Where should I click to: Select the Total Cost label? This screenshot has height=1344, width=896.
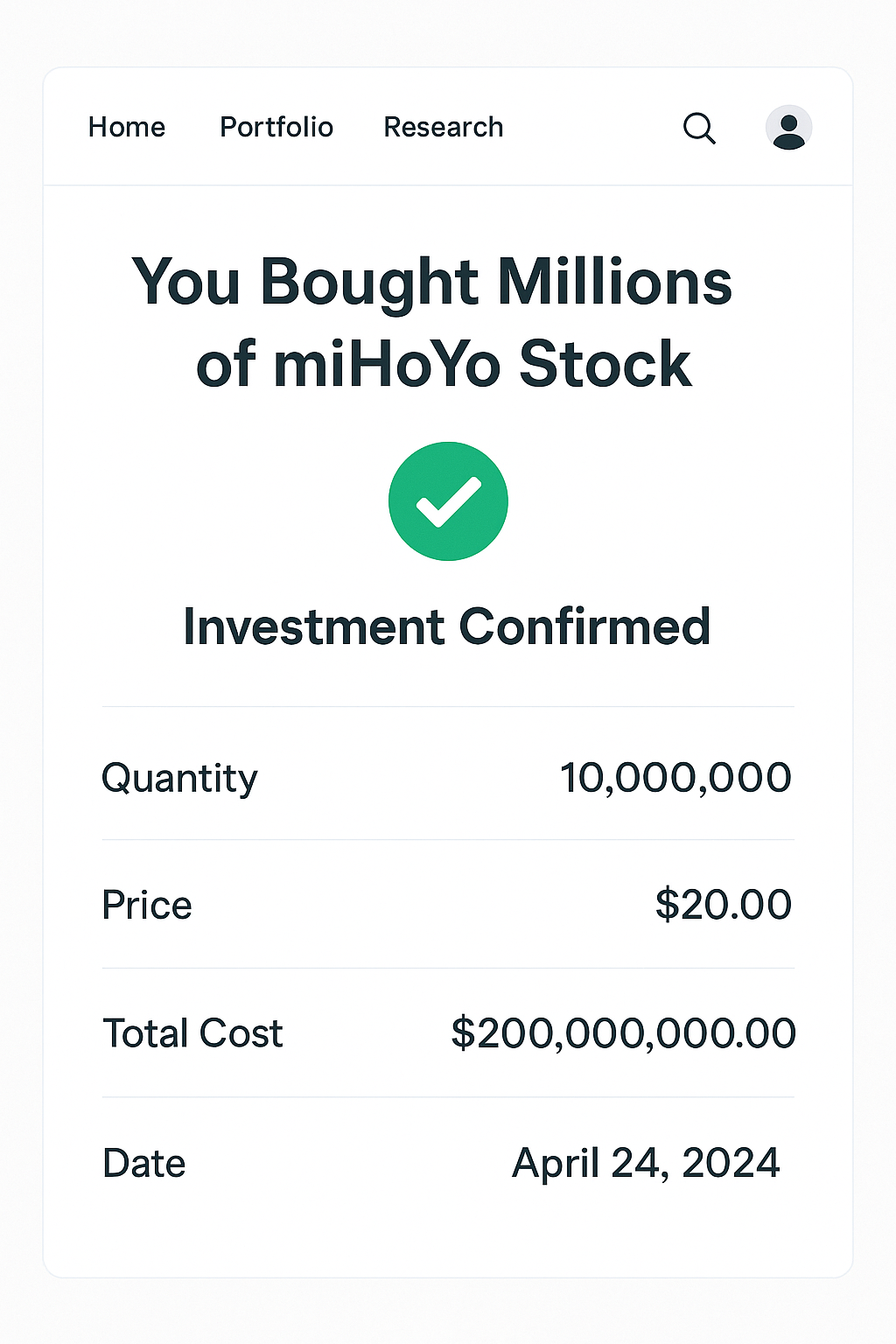[192, 1033]
